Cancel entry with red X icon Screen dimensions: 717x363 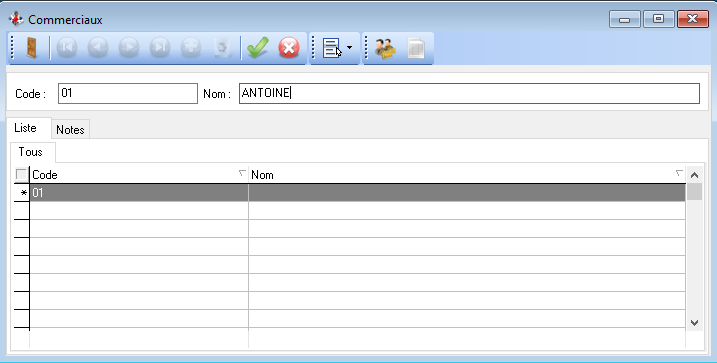point(289,48)
